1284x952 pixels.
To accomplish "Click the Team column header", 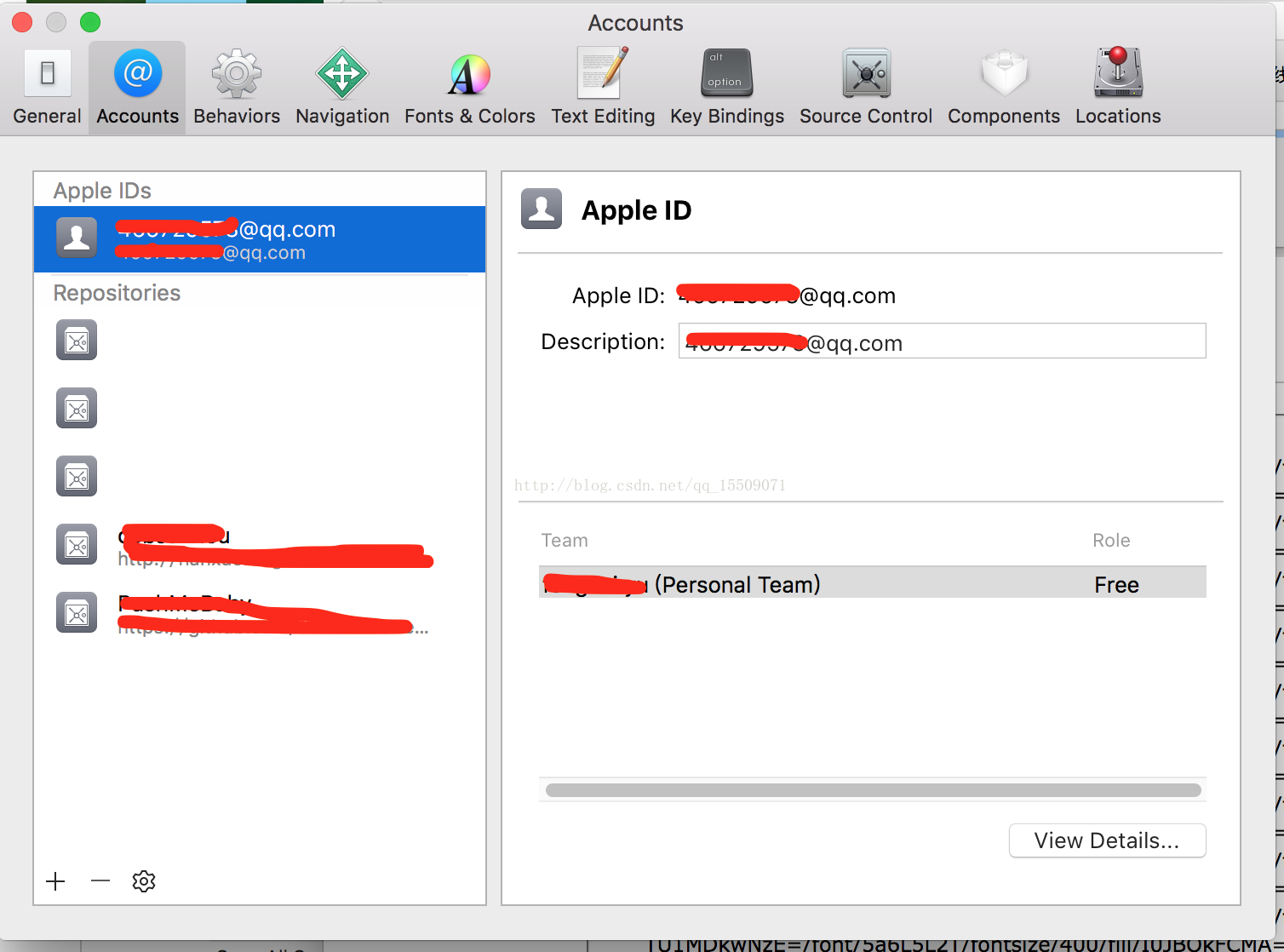I will (565, 541).
